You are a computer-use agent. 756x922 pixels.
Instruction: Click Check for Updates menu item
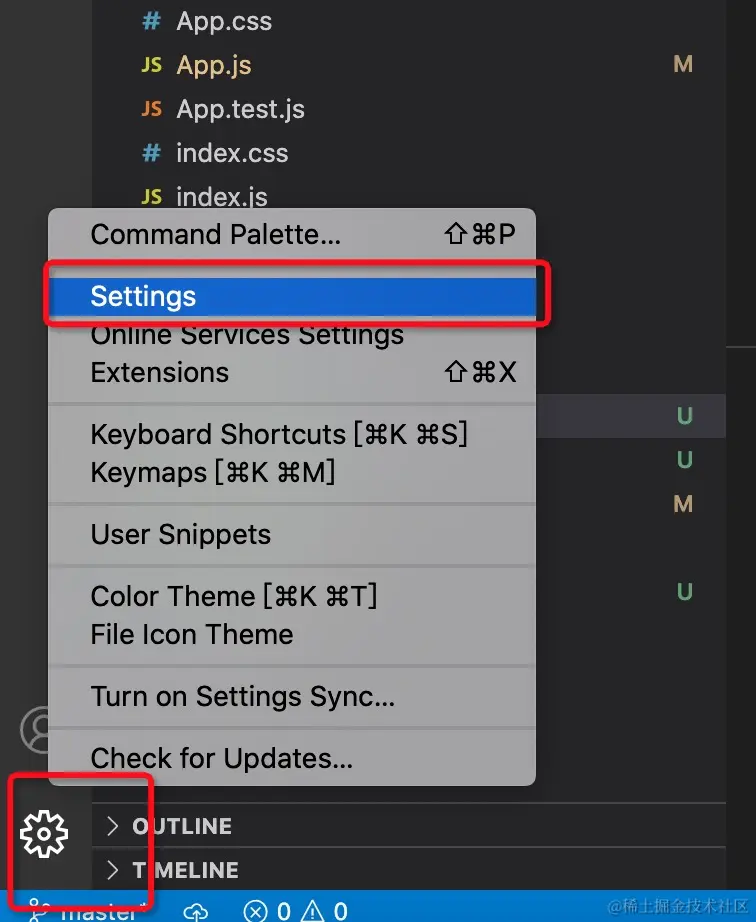[x=221, y=758]
